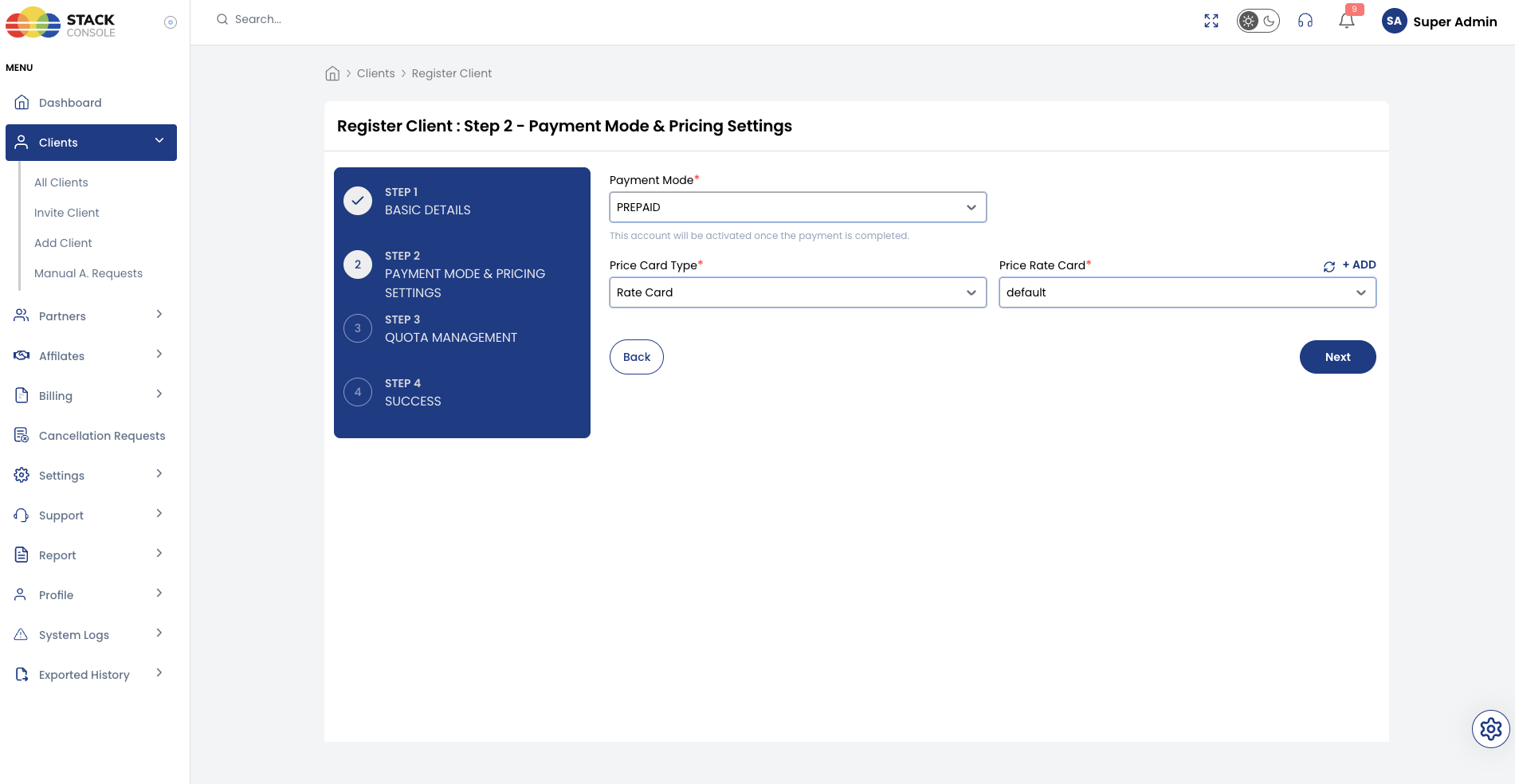Expand the Report chevron

tap(159, 554)
